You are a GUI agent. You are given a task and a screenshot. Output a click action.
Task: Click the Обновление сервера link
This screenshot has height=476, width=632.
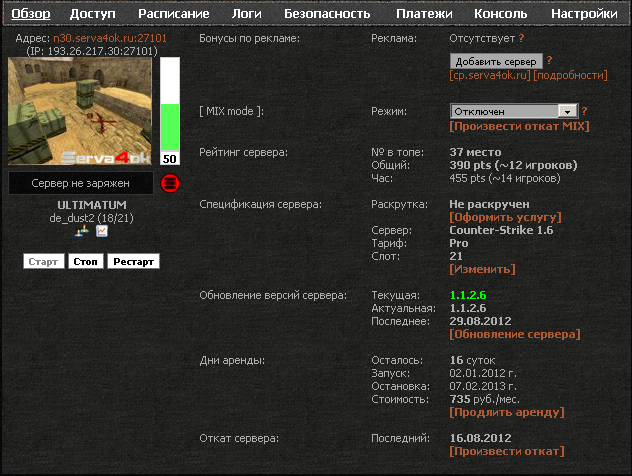click(x=515, y=334)
